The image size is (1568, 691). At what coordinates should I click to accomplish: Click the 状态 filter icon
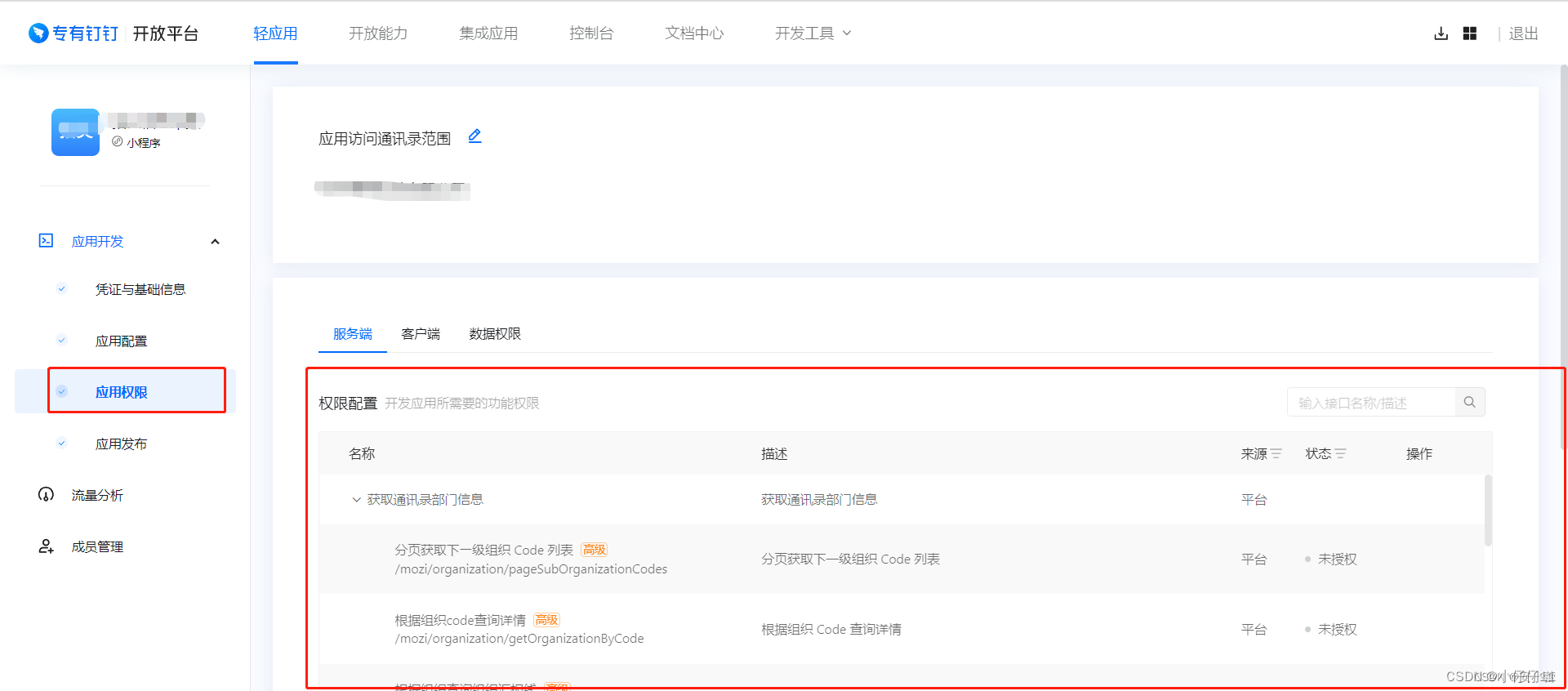[x=1340, y=453]
